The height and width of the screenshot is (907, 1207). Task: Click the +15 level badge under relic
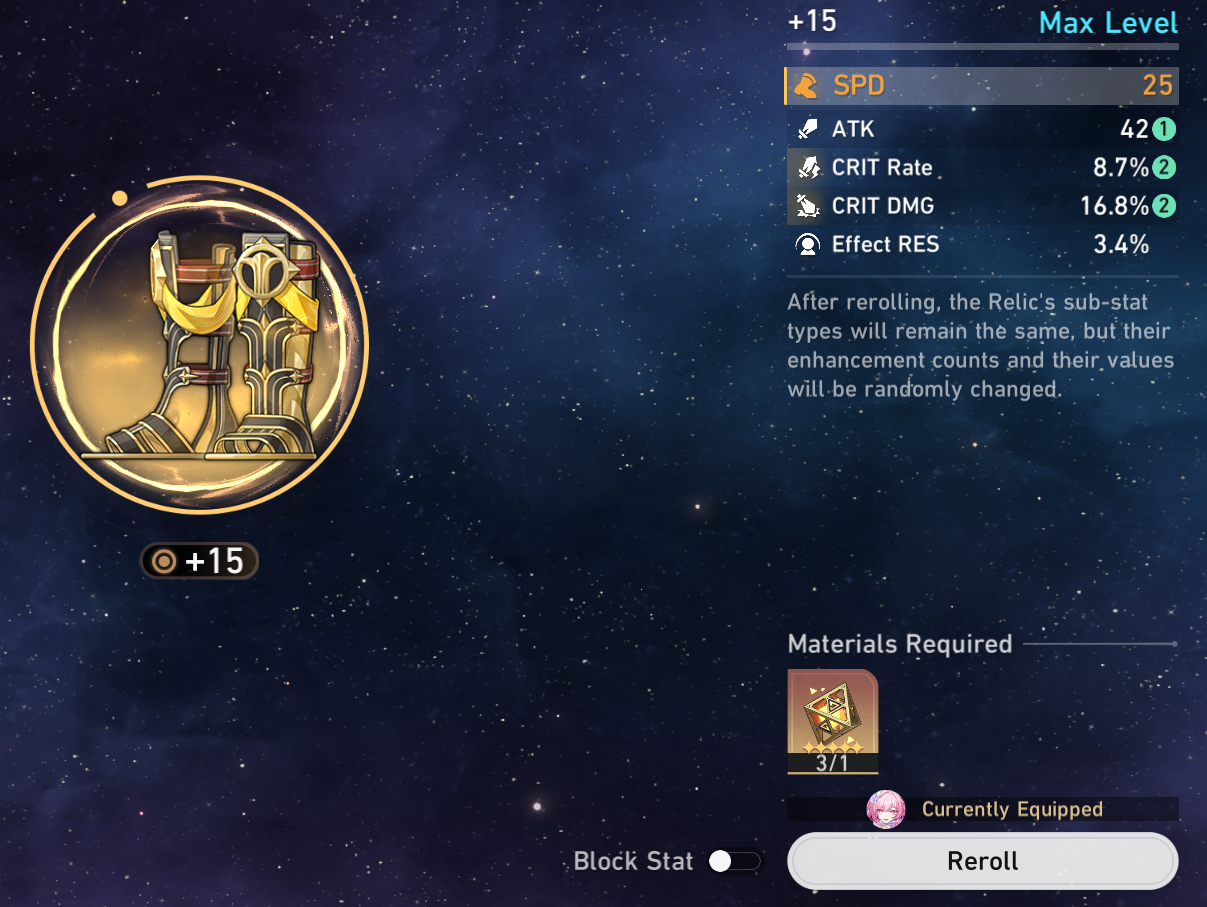[x=199, y=561]
